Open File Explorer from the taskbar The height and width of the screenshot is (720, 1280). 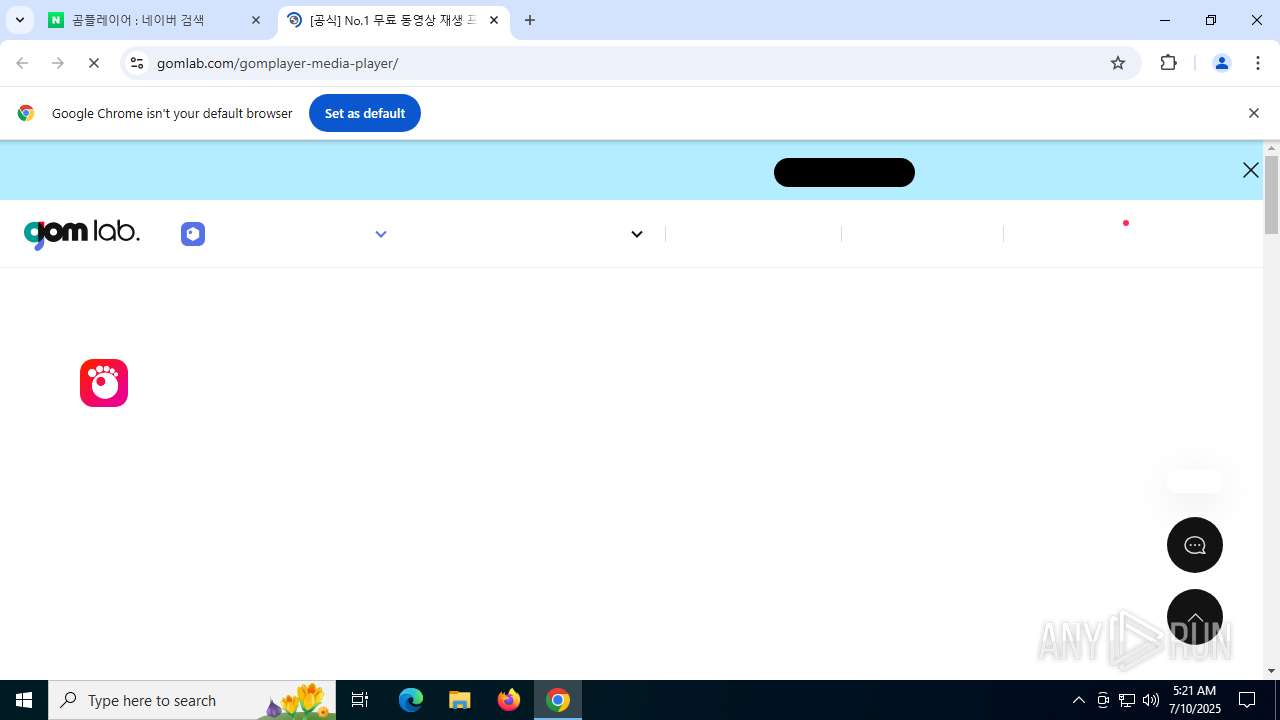pos(459,700)
